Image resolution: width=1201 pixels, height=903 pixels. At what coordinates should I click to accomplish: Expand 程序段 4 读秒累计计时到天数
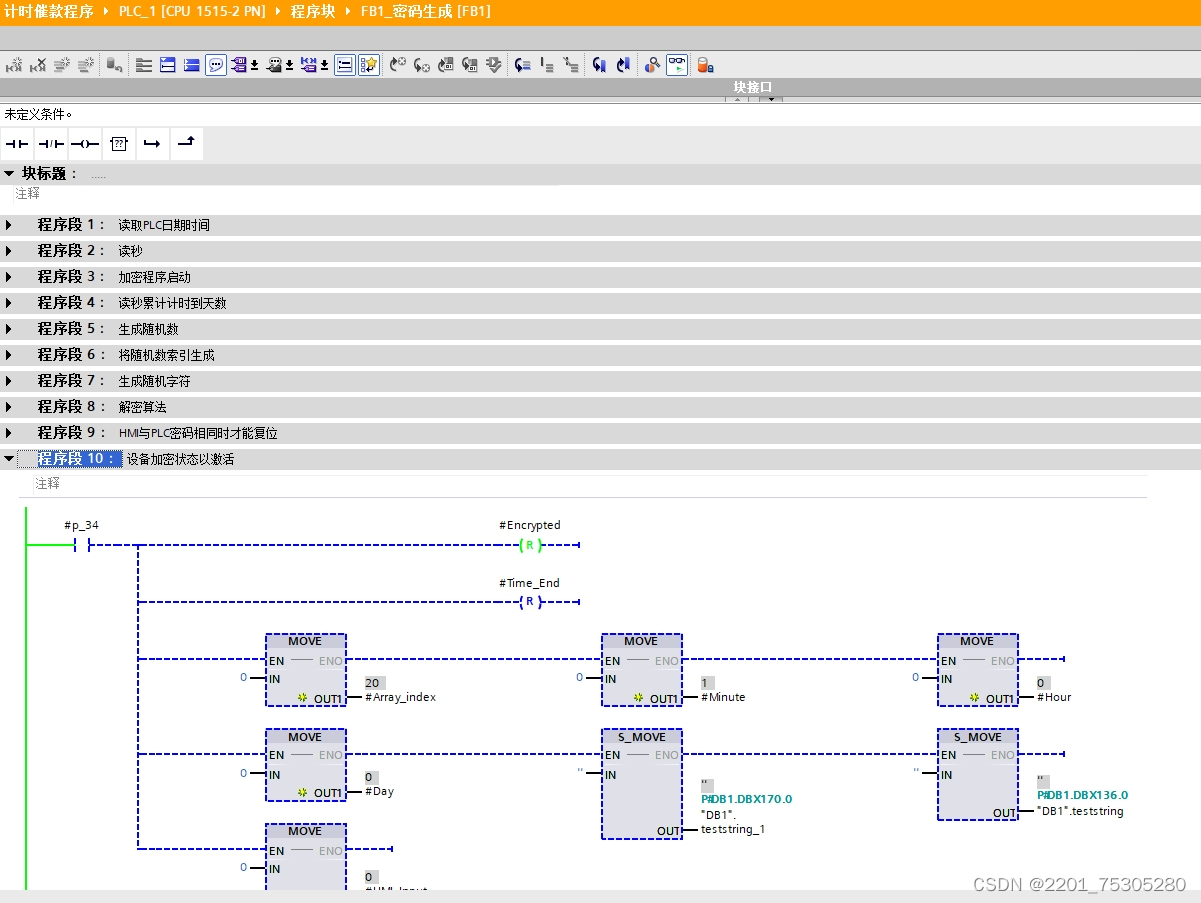[x=9, y=303]
